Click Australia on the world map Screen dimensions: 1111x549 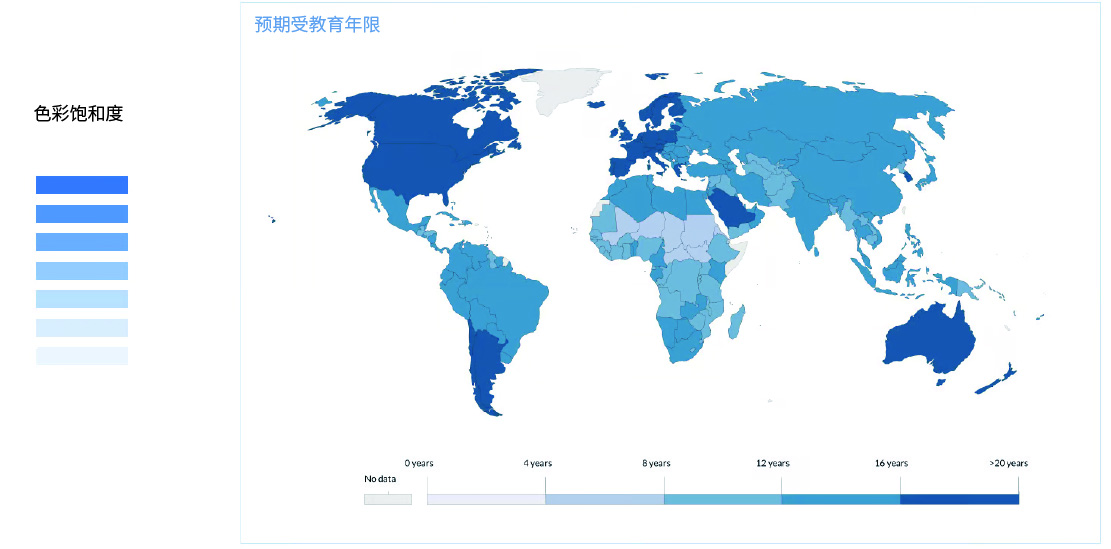pos(928,341)
